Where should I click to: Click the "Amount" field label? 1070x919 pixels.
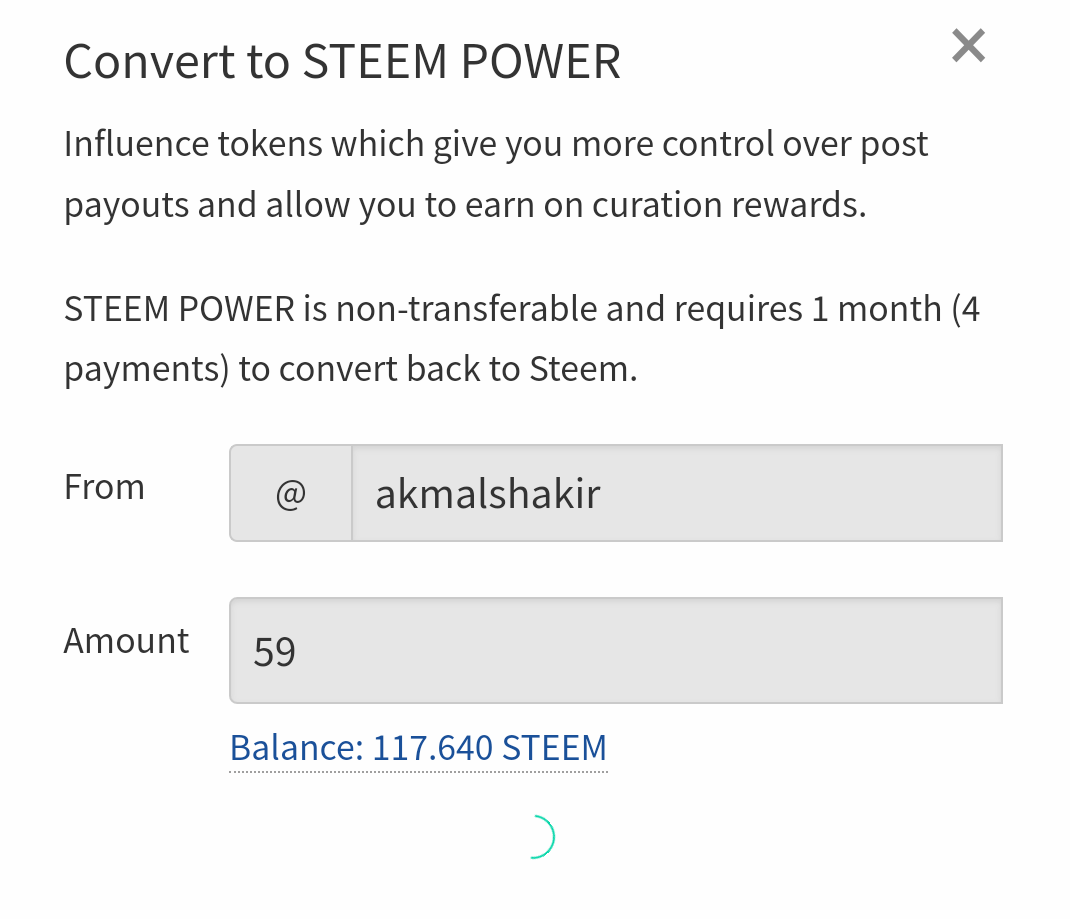(x=126, y=641)
